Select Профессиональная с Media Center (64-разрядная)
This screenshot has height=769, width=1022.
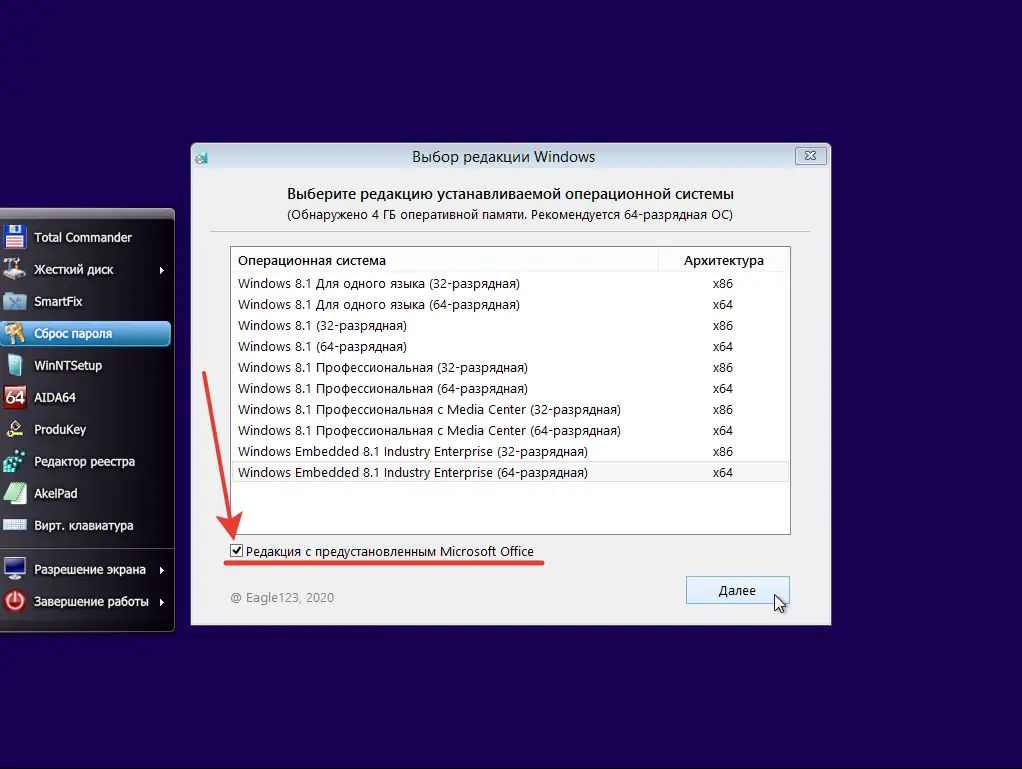(x=510, y=430)
